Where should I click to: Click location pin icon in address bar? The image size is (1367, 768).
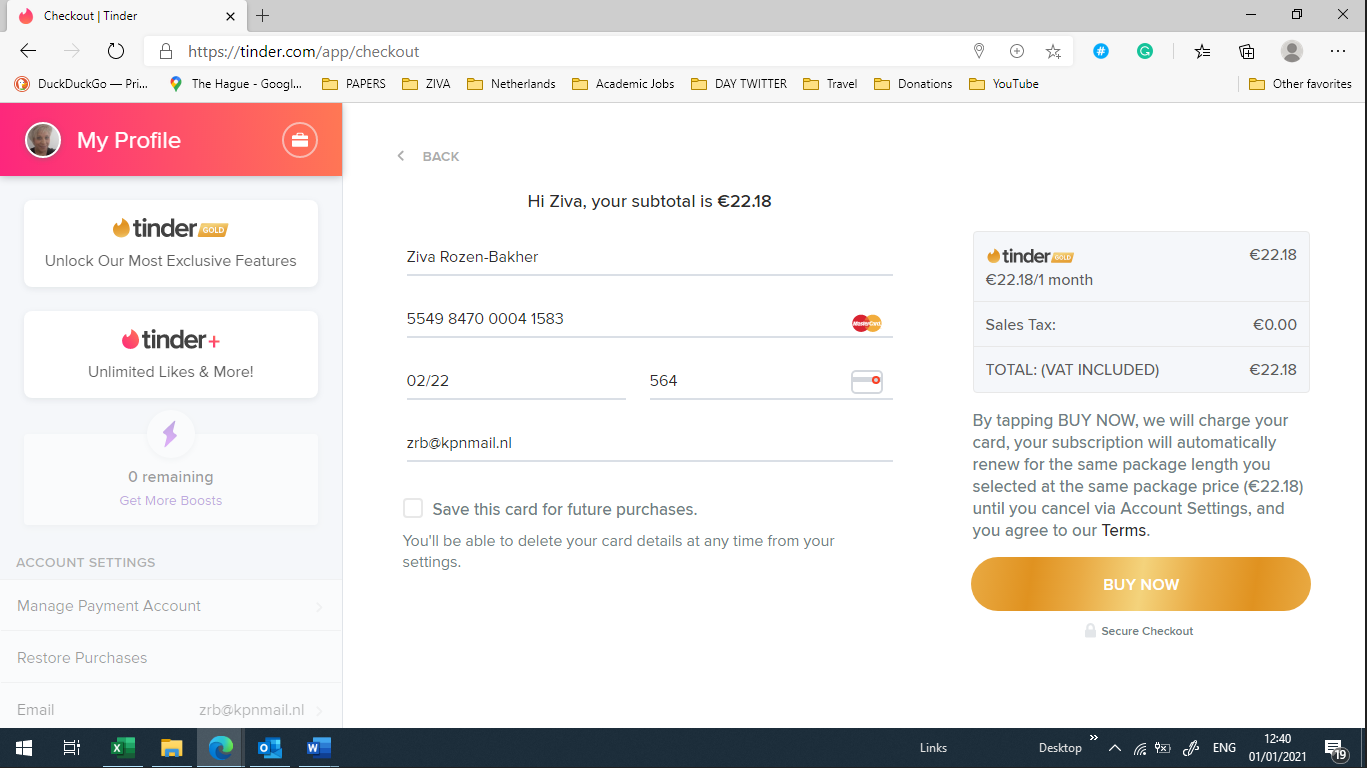pos(979,51)
